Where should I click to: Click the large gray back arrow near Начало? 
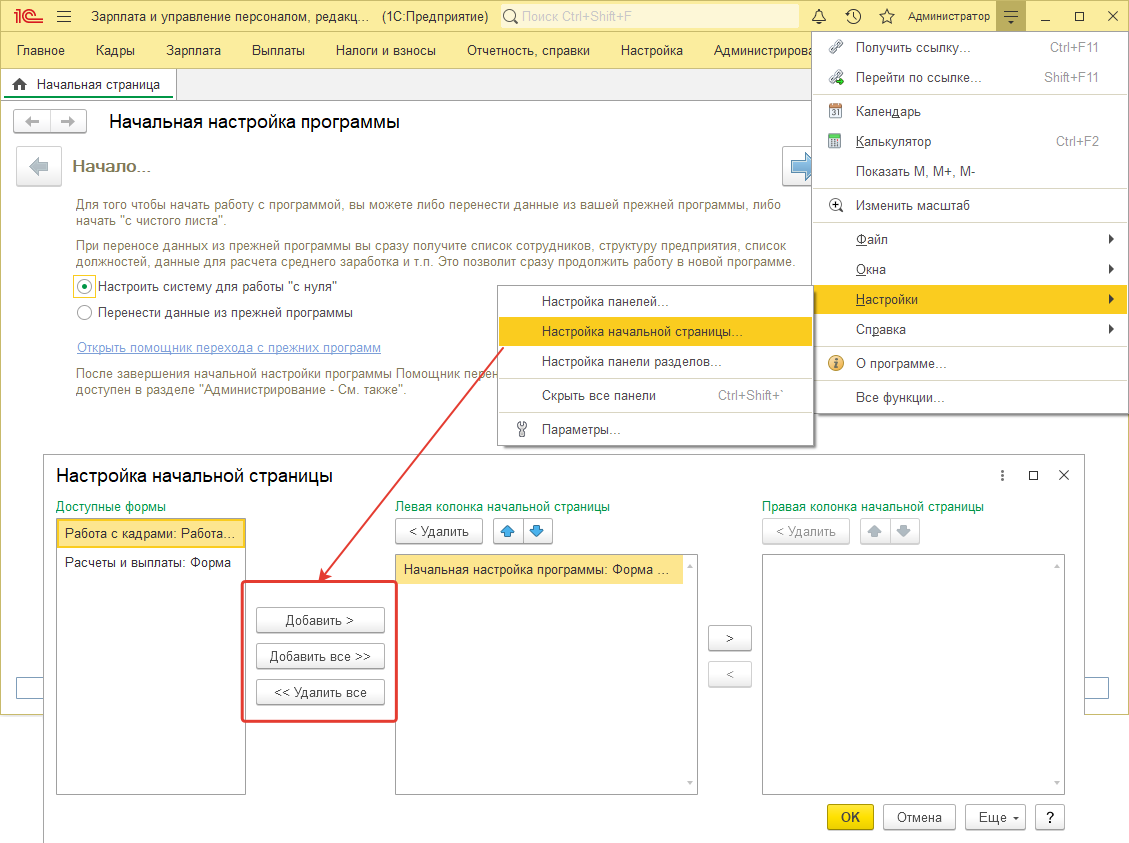[39, 166]
